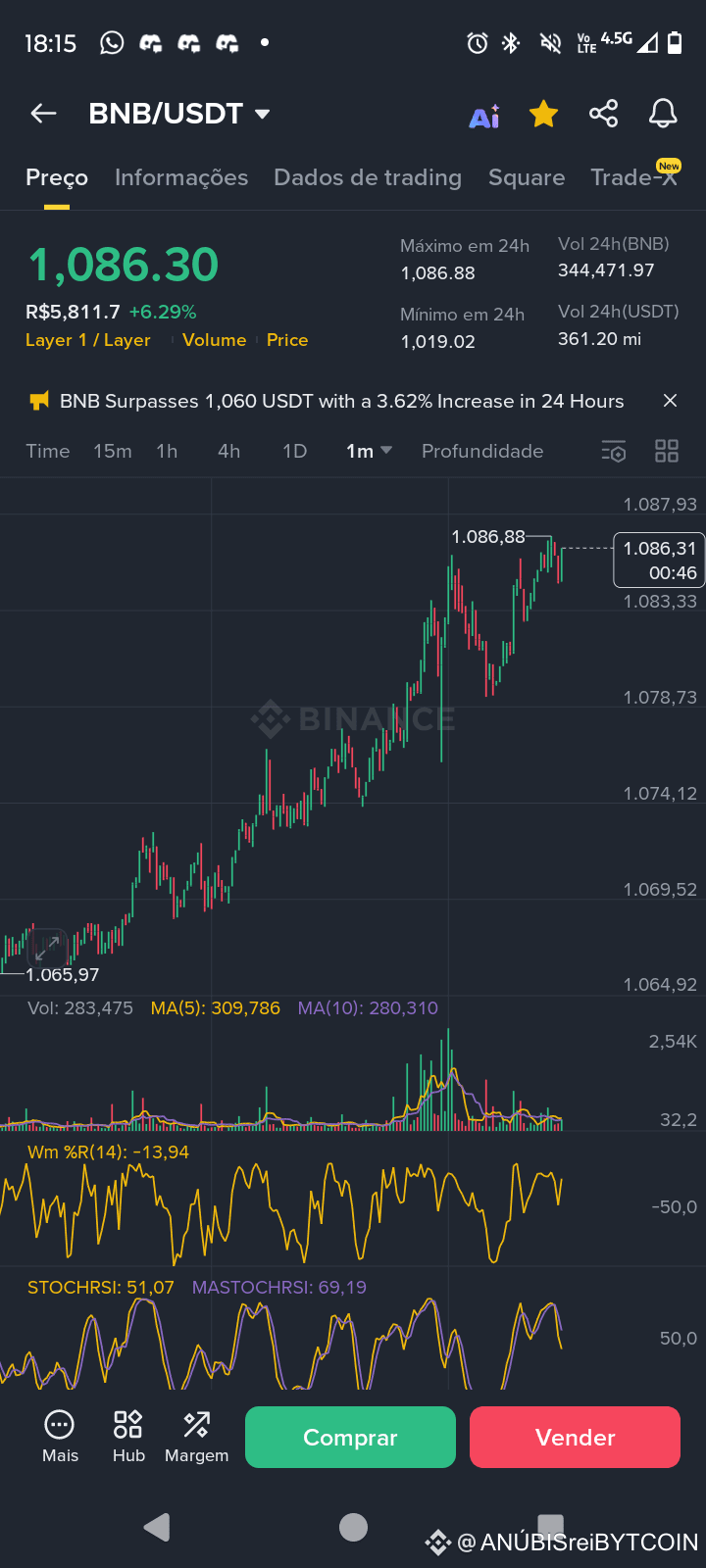Tap the MASTOCHRSI: 69,19 label
The height and width of the screenshot is (1568, 706).
point(279,1288)
